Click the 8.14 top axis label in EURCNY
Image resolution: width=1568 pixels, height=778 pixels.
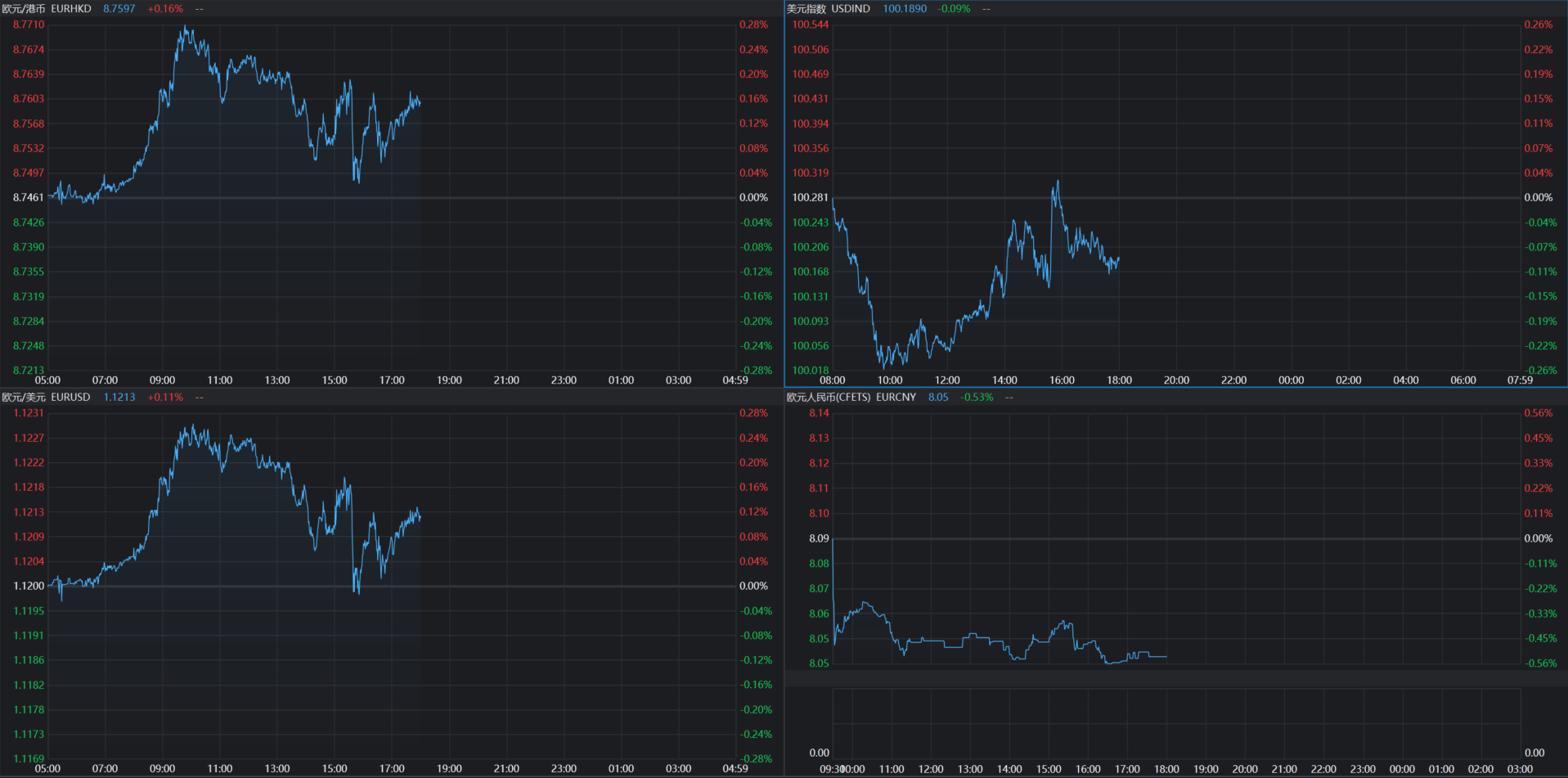click(819, 413)
